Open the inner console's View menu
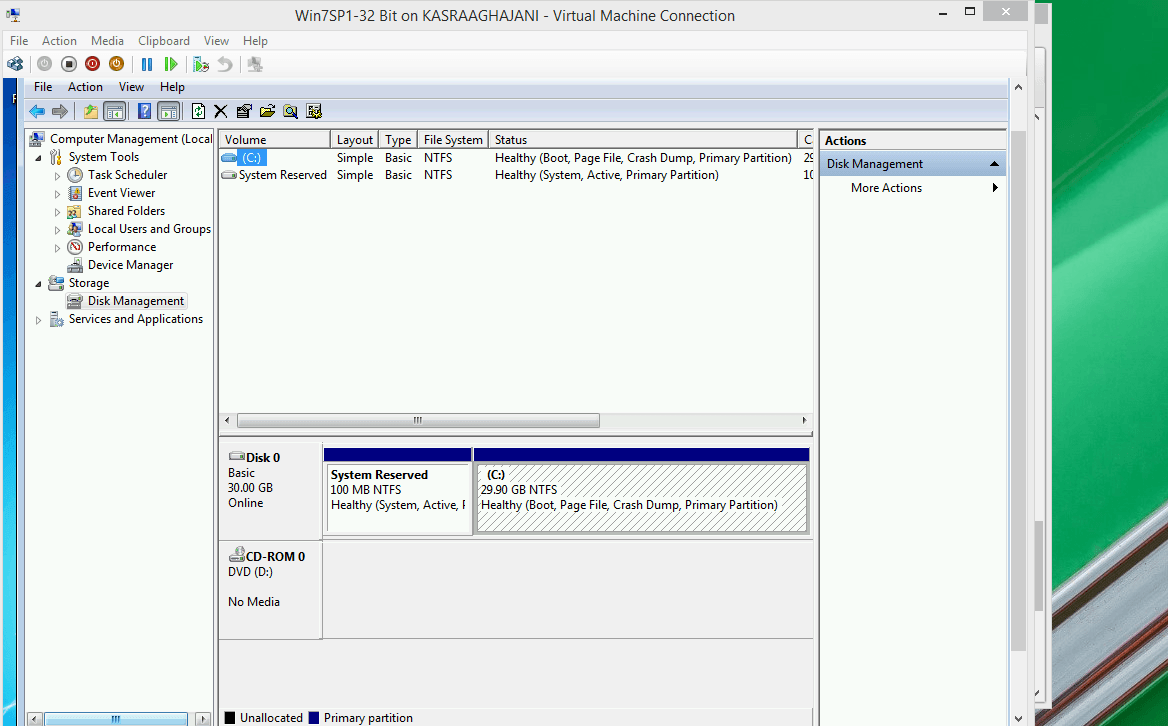Screen dimensions: 1168x726 [x=131, y=87]
